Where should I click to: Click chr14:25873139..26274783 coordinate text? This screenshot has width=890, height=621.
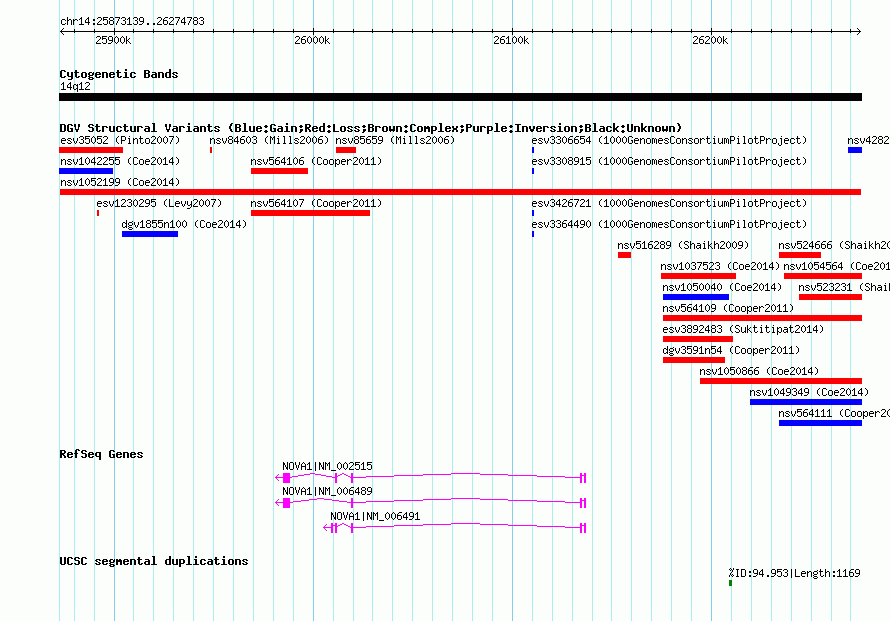point(132,21)
